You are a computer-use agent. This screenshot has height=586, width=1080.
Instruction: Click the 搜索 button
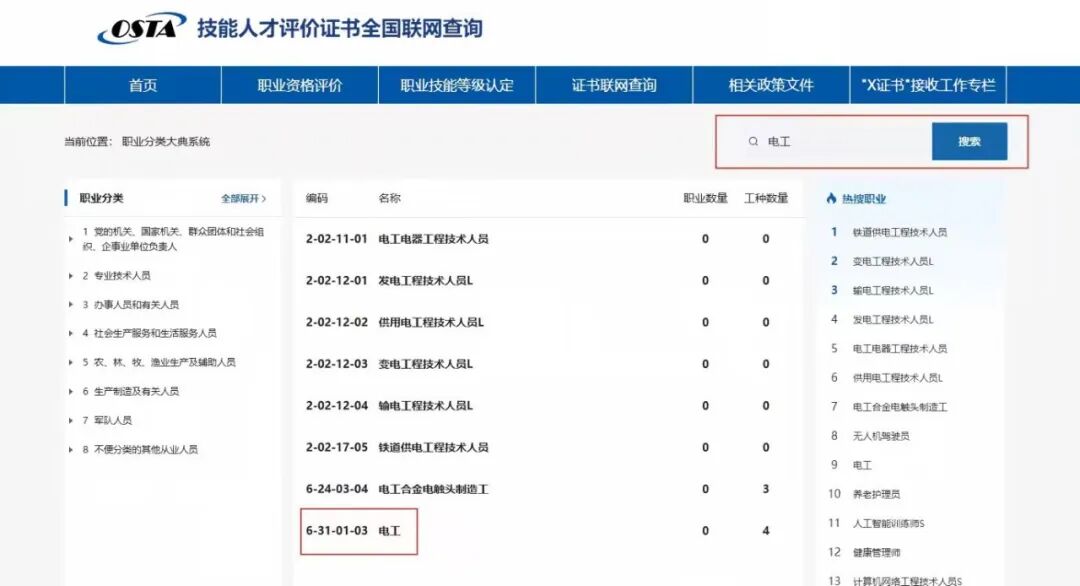coord(969,141)
